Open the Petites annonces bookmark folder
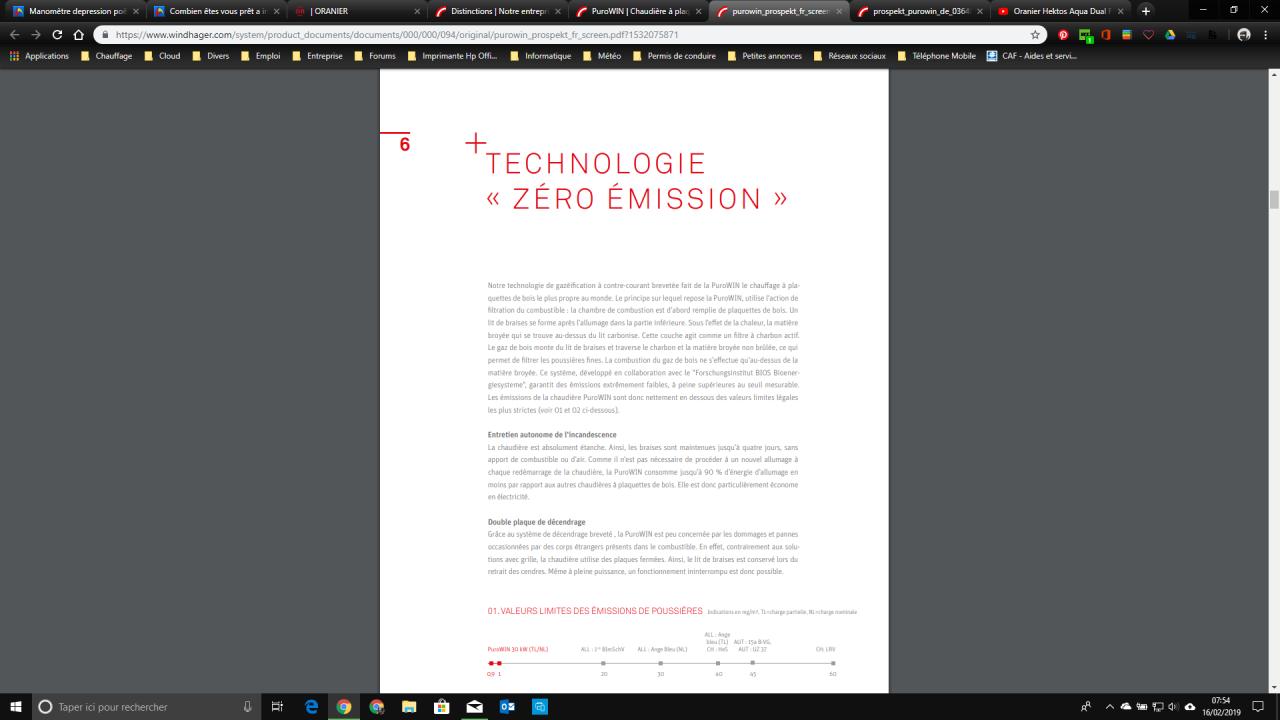This screenshot has height=720, width=1280. pos(764,56)
